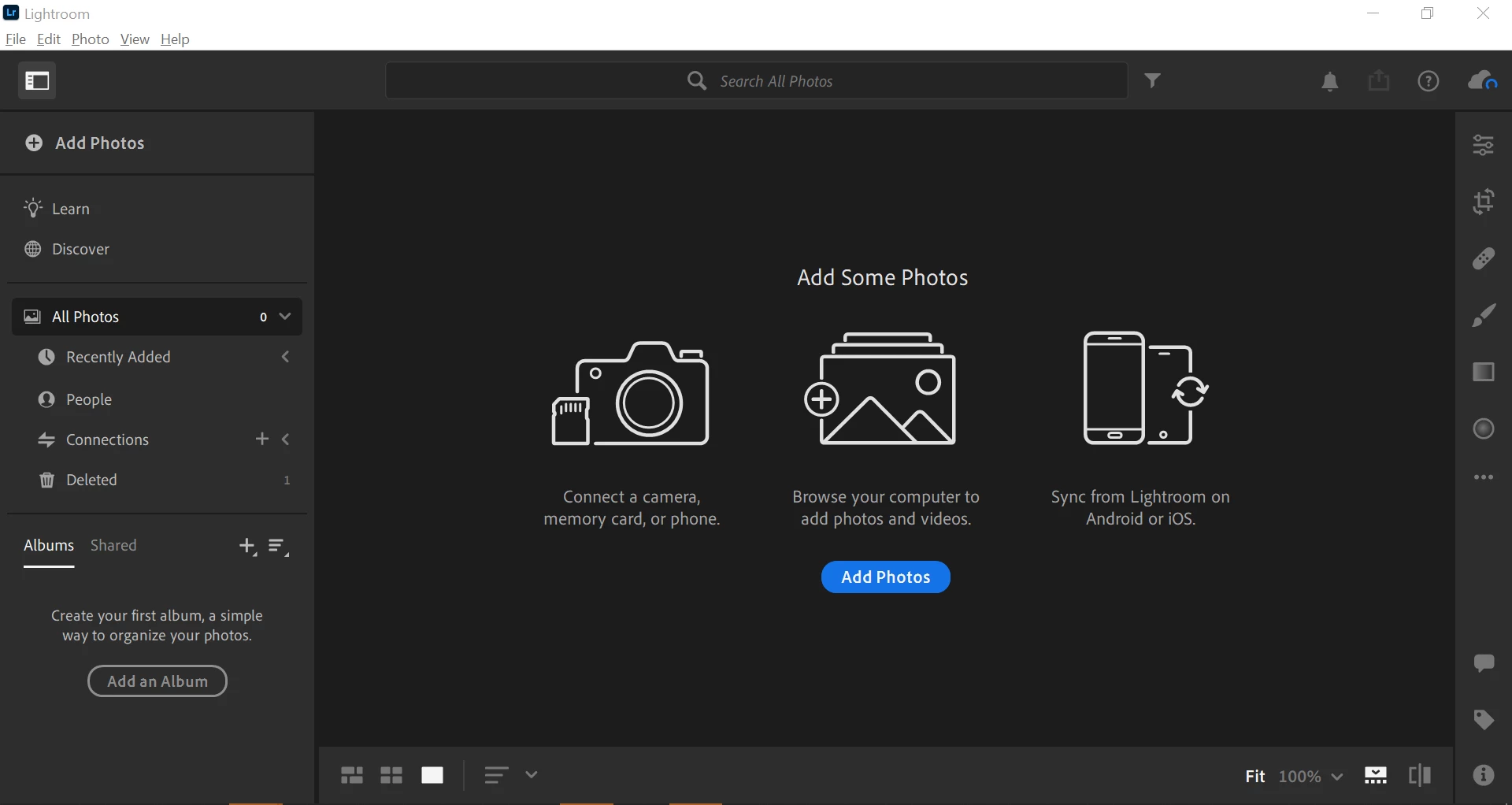Toggle the filmstrip icon
The image size is (1512, 805).
[1376, 776]
